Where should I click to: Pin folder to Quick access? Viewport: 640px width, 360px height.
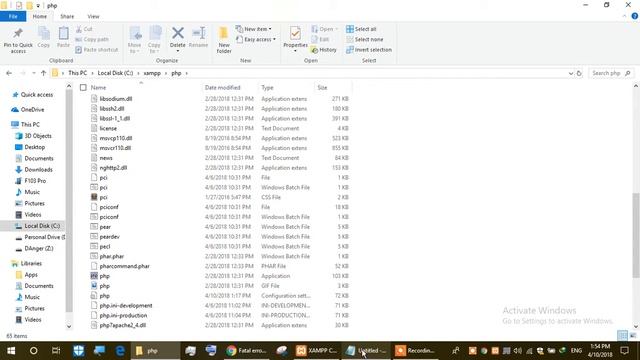click(18, 40)
